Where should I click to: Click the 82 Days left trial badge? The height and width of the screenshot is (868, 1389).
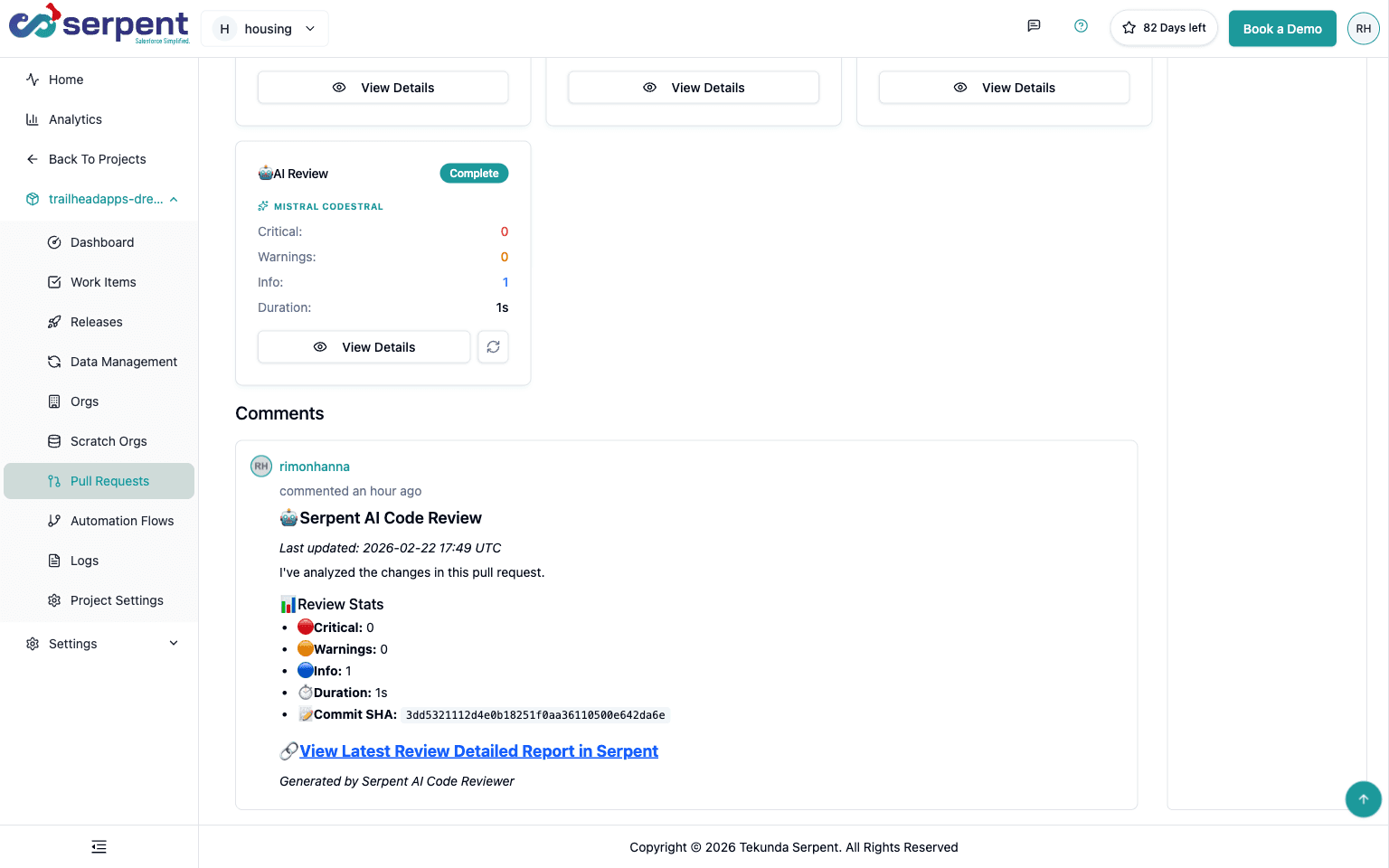tap(1164, 28)
